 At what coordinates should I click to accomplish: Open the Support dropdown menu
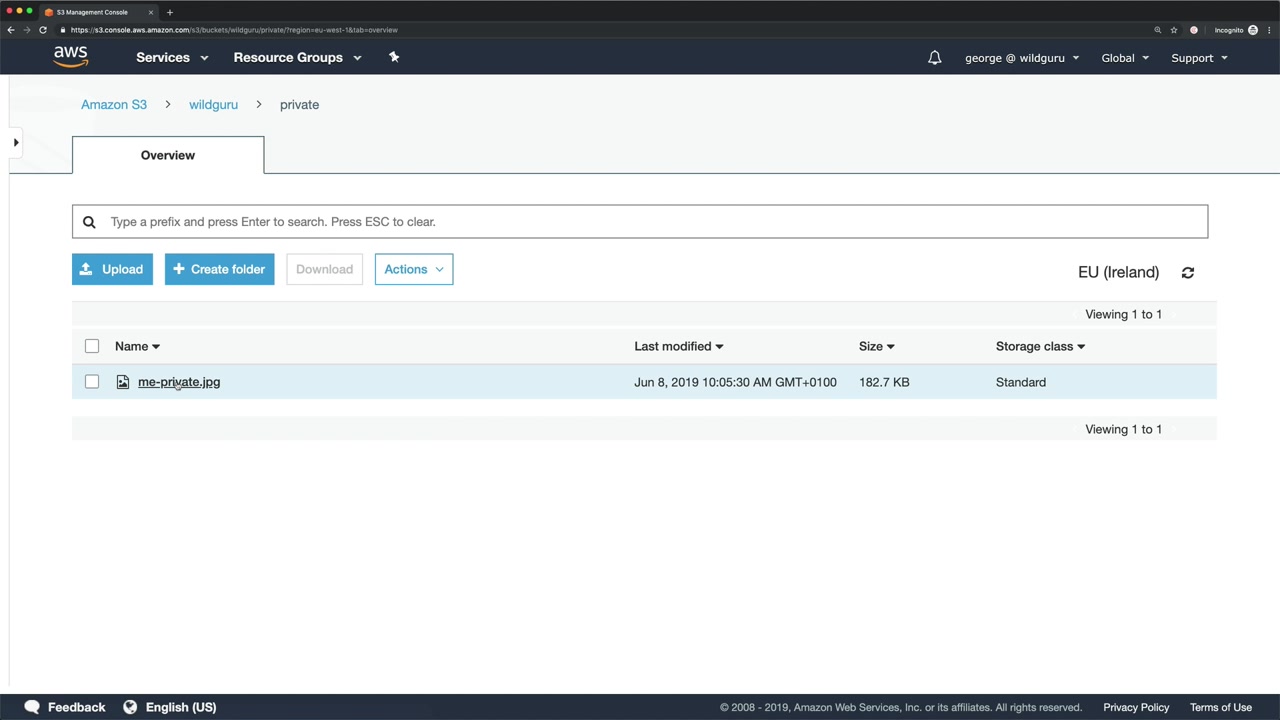(1199, 58)
